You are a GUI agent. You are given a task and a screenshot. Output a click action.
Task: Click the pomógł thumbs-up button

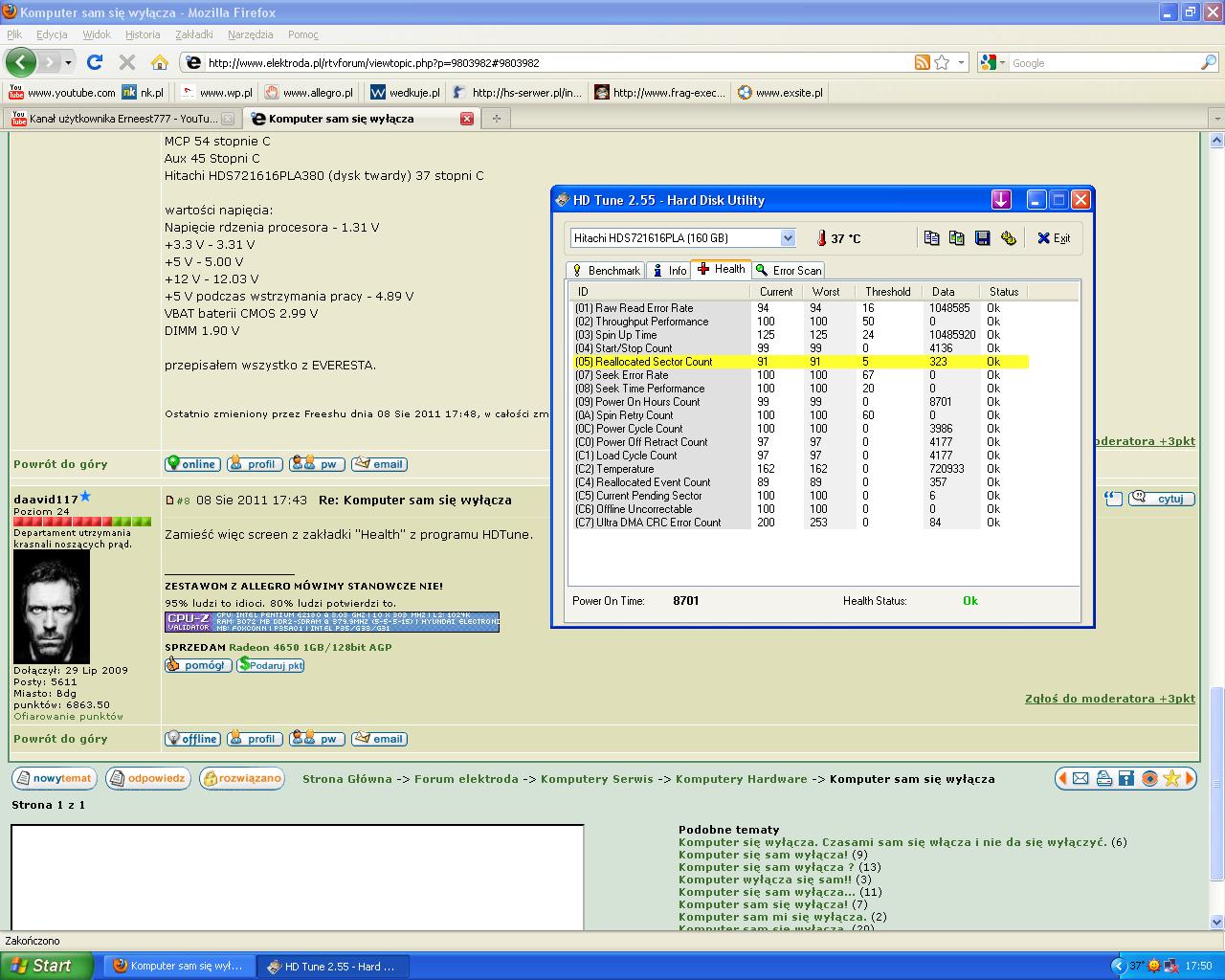tap(198, 664)
